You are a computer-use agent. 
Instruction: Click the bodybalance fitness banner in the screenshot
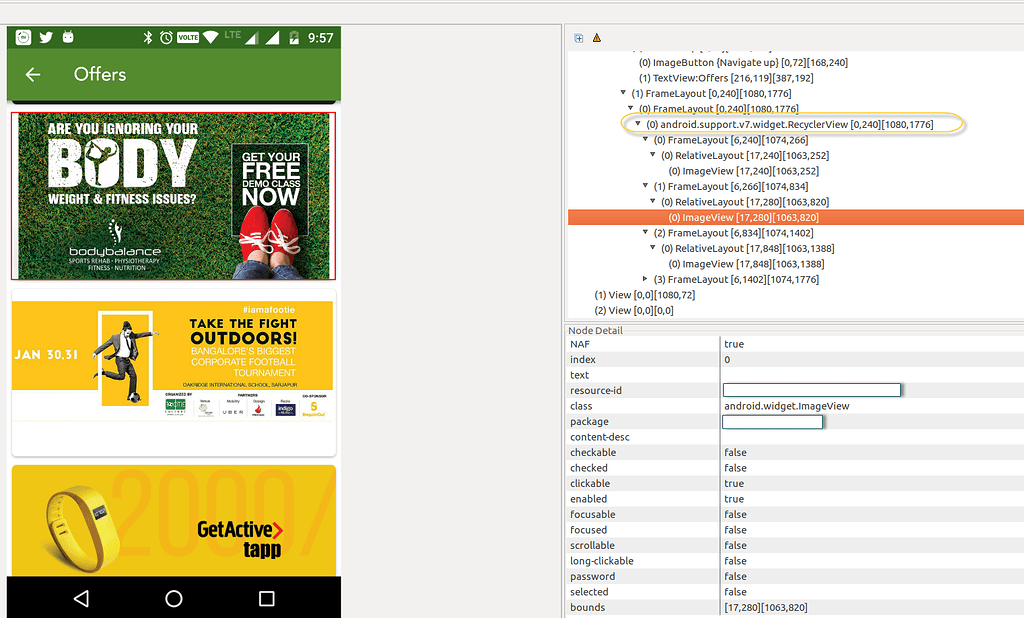pyautogui.click(x=173, y=195)
